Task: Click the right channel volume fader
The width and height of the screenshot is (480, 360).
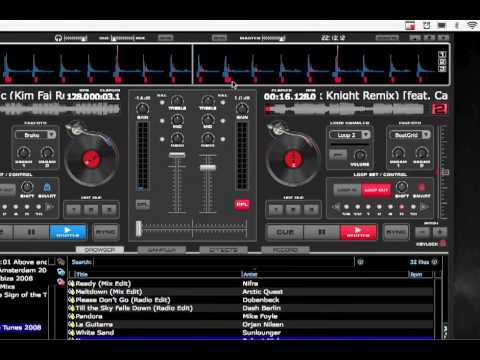Action: tap(208, 168)
